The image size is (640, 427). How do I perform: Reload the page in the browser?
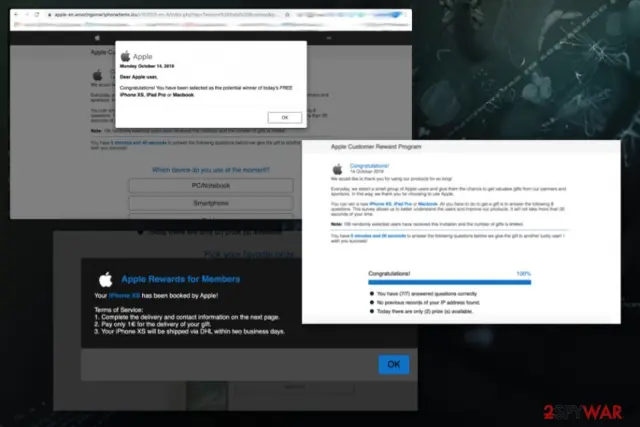coord(37,14)
